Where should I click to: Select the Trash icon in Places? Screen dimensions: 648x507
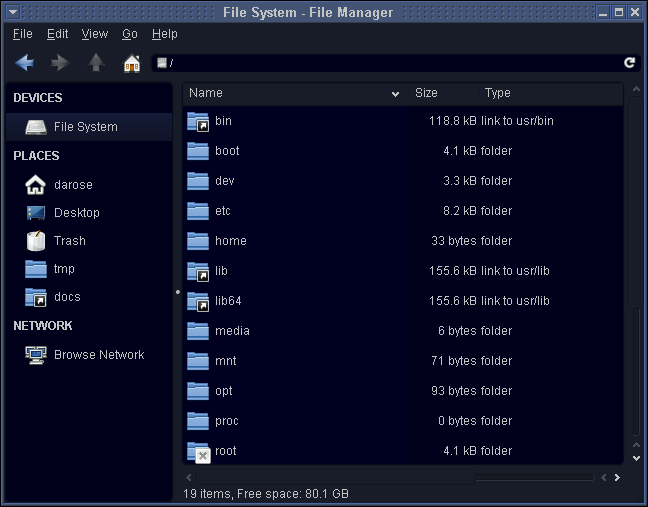coord(36,241)
